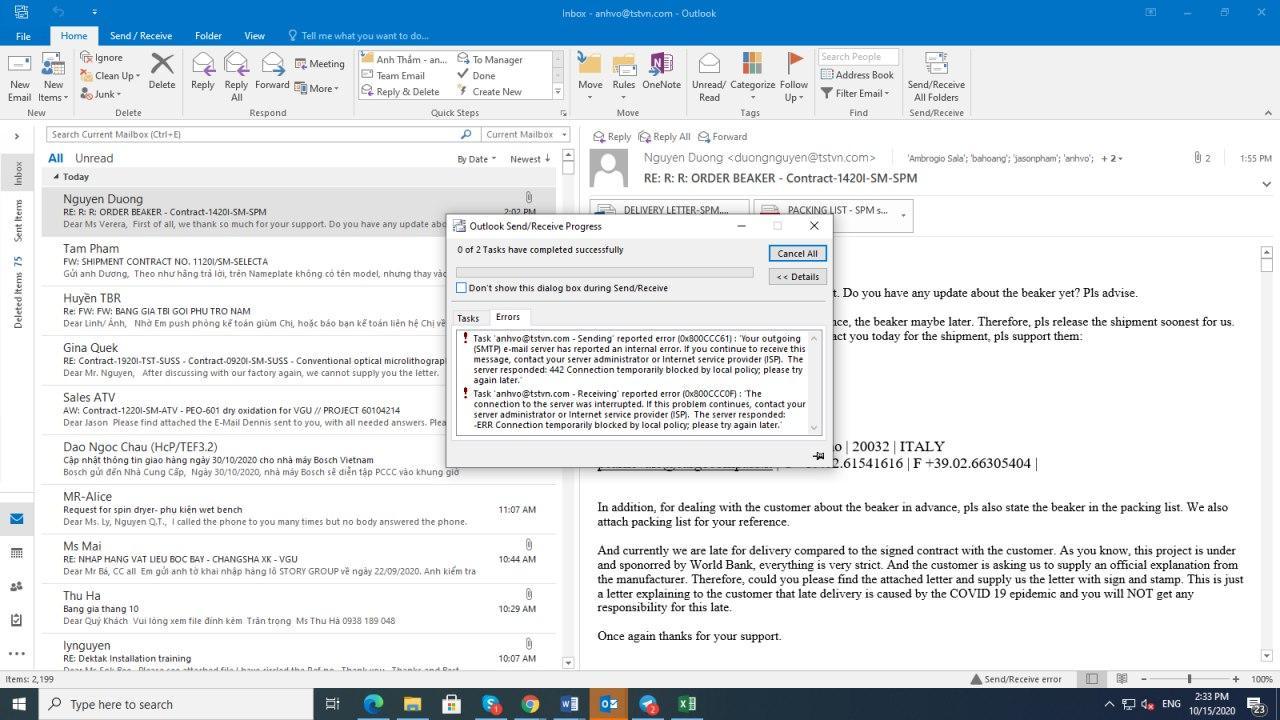Image resolution: width=1280 pixels, height=720 pixels.
Task: Click in the Search People box
Action: pos(856,57)
